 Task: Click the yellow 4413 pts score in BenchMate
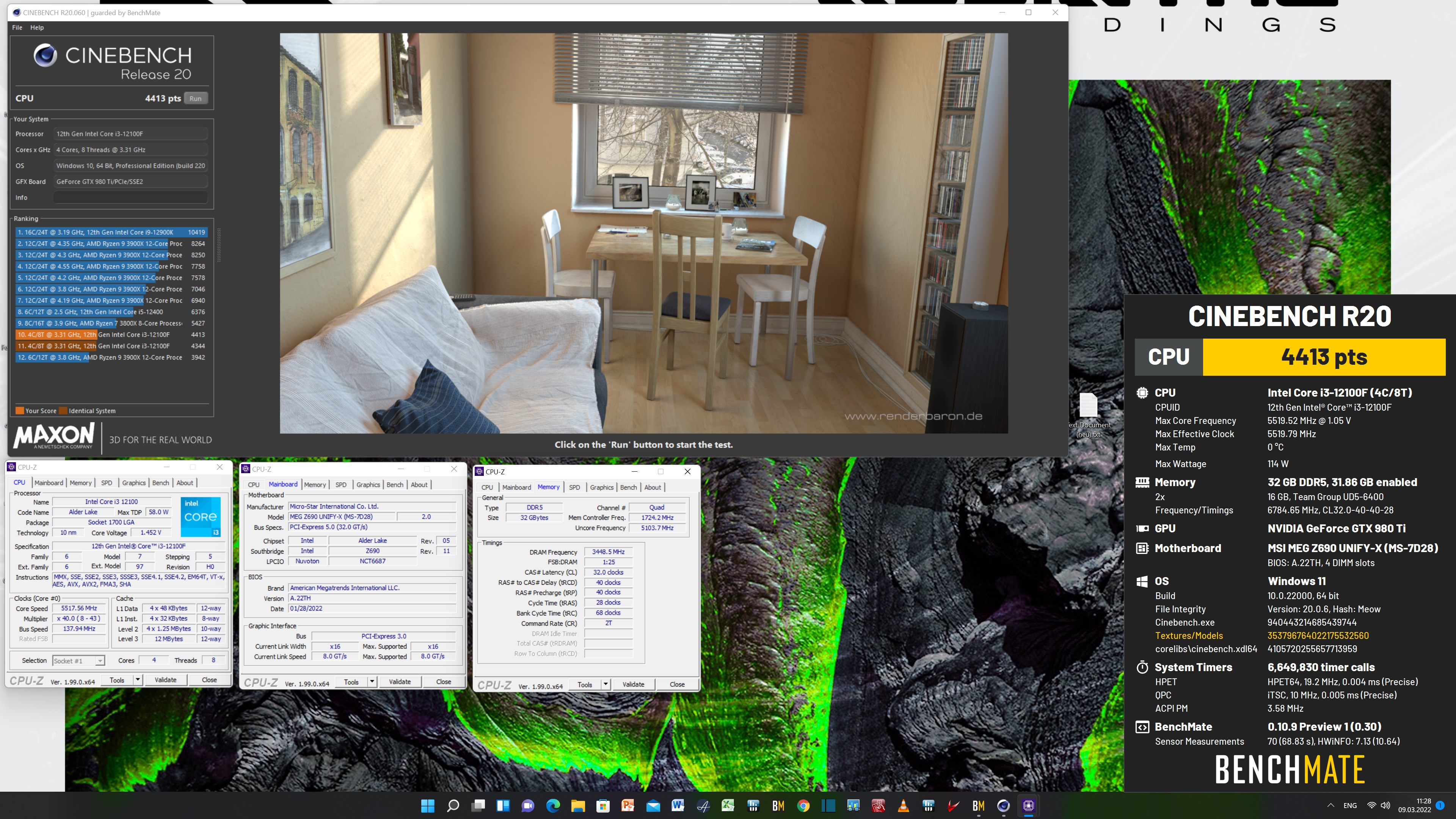coord(1324,357)
